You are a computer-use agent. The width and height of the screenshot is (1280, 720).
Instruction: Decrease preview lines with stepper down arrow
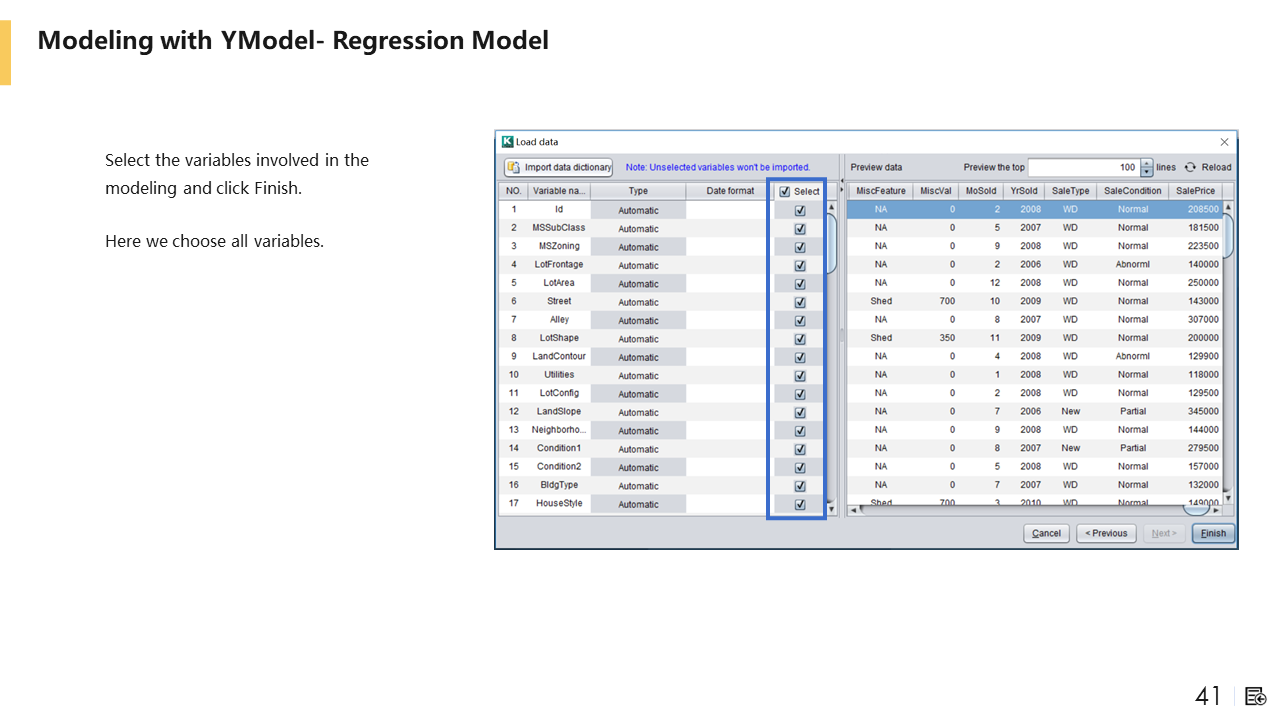click(1146, 173)
